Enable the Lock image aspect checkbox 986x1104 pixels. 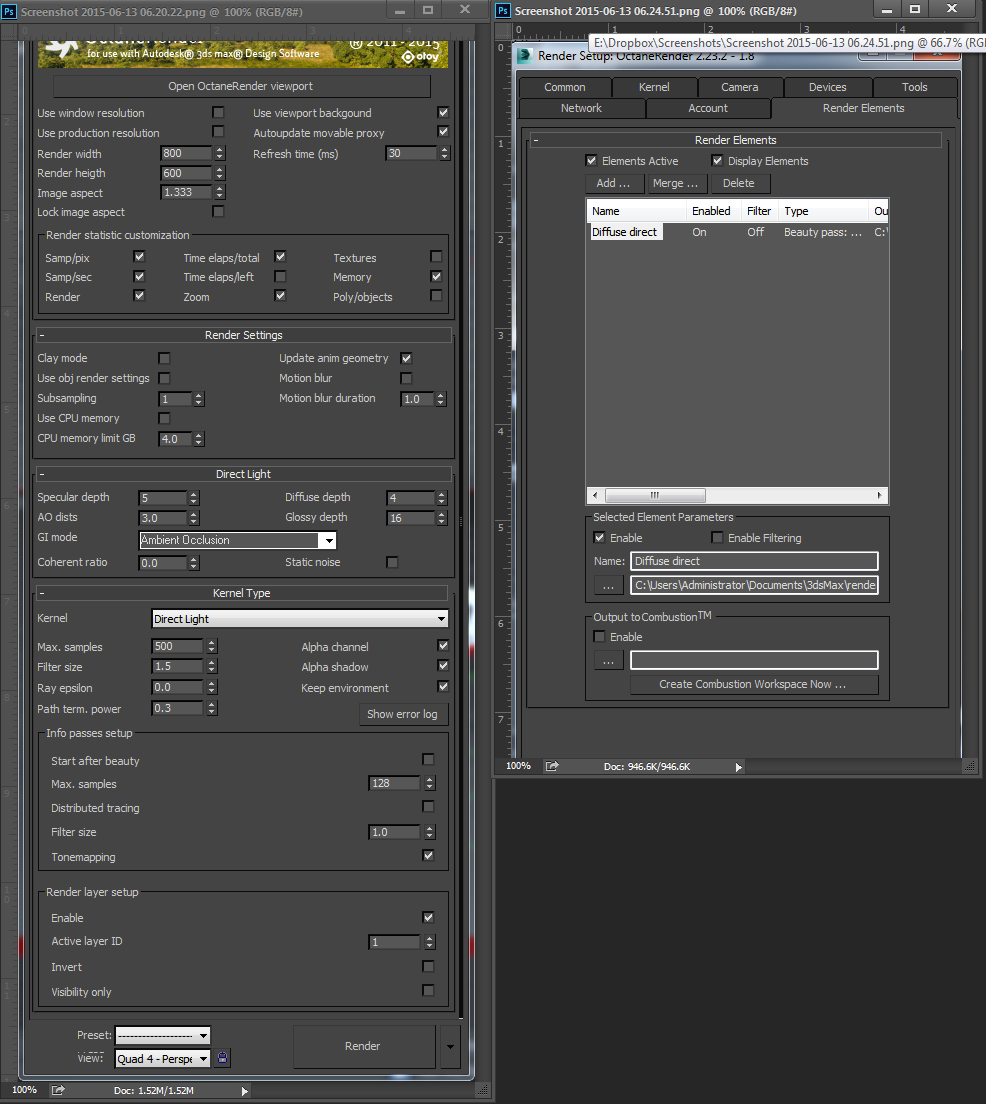(218, 211)
